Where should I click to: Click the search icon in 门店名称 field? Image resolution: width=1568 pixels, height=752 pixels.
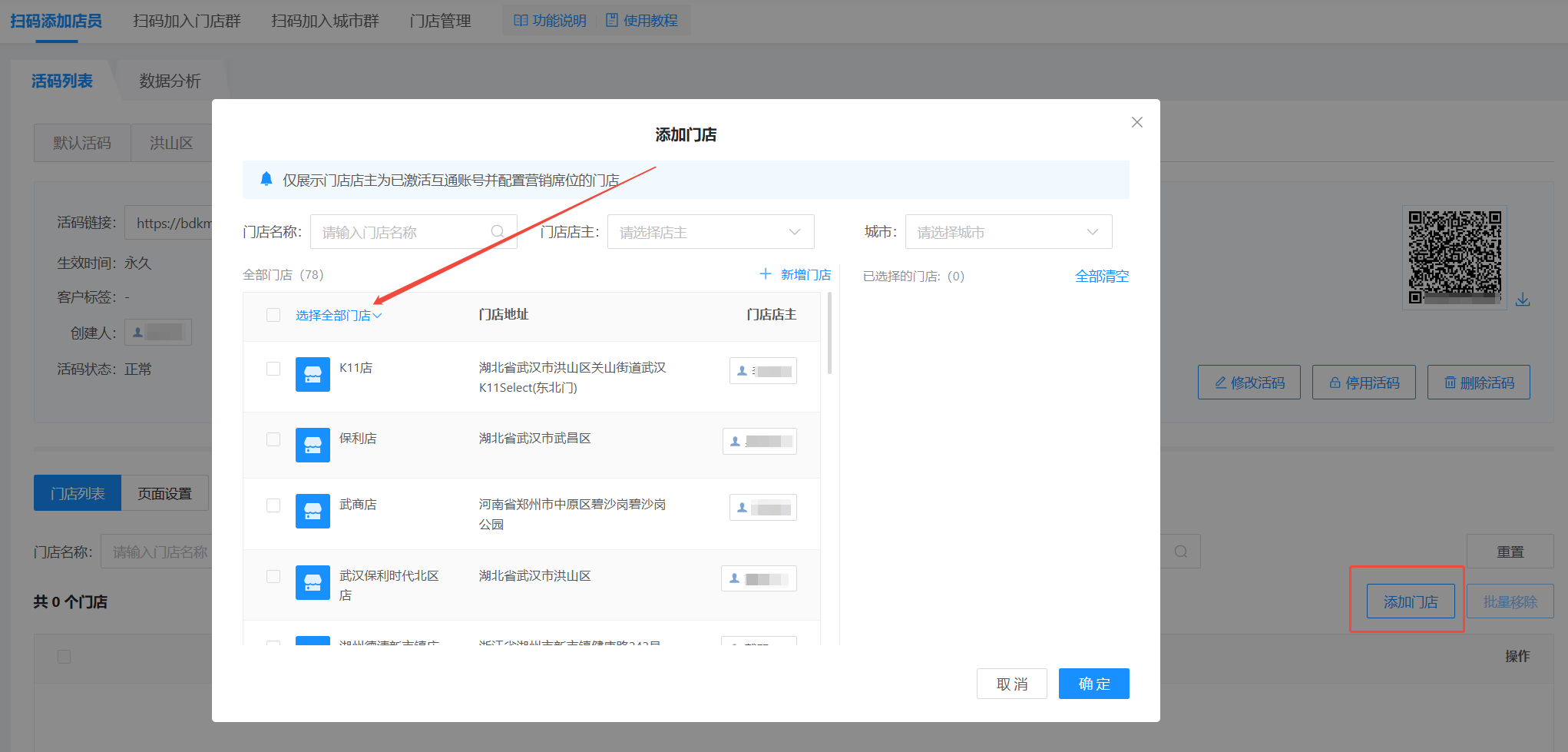pos(498,231)
